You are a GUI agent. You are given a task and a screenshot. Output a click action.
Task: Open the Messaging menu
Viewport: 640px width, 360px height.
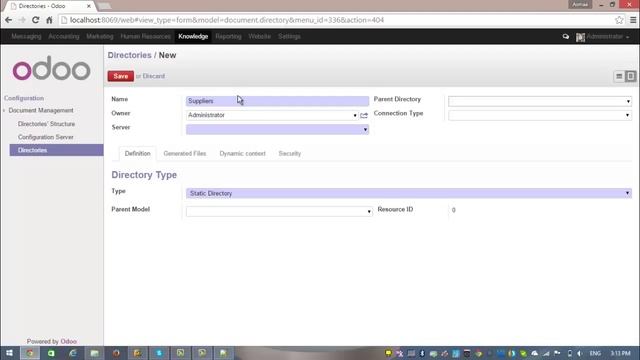26,36
